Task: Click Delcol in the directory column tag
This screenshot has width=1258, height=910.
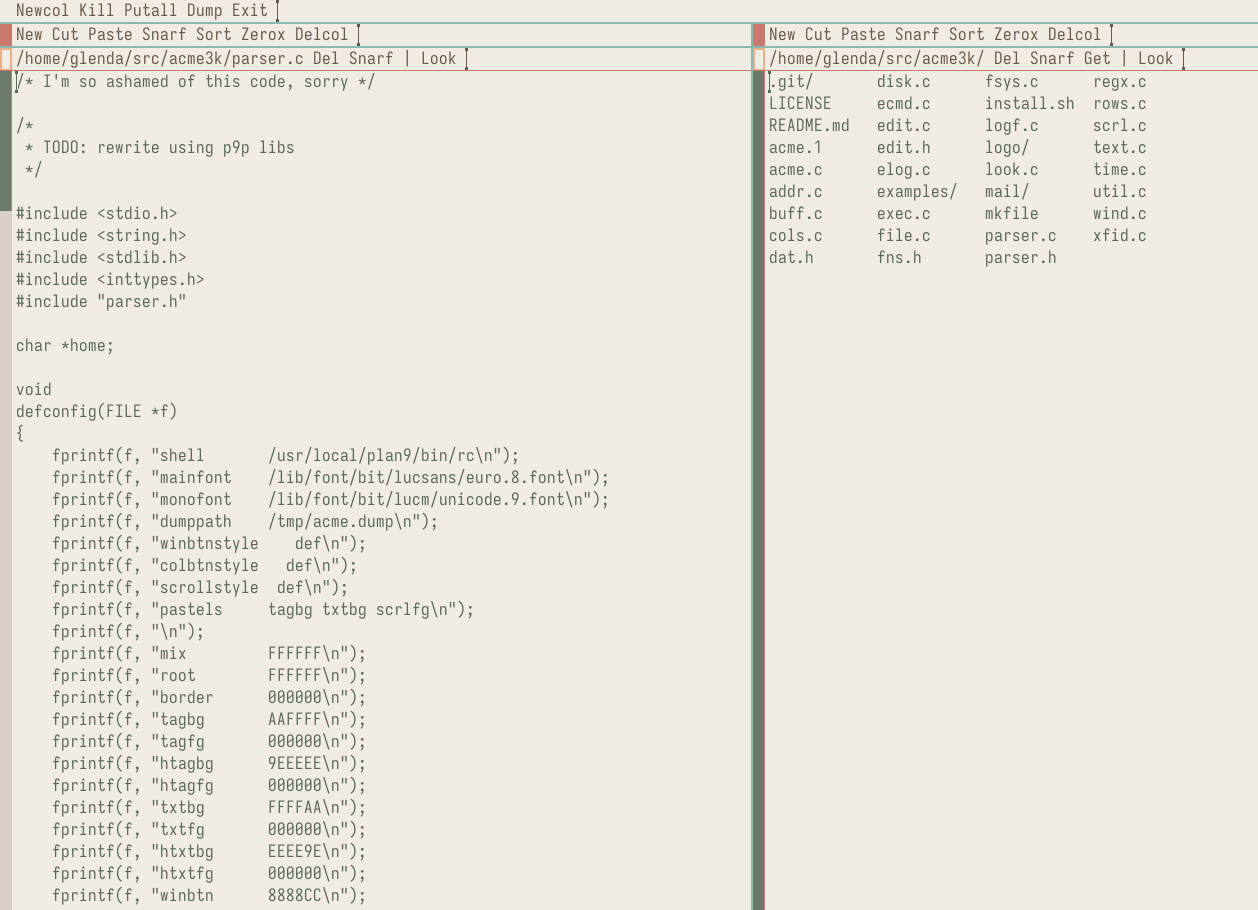Action: pos(1075,35)
